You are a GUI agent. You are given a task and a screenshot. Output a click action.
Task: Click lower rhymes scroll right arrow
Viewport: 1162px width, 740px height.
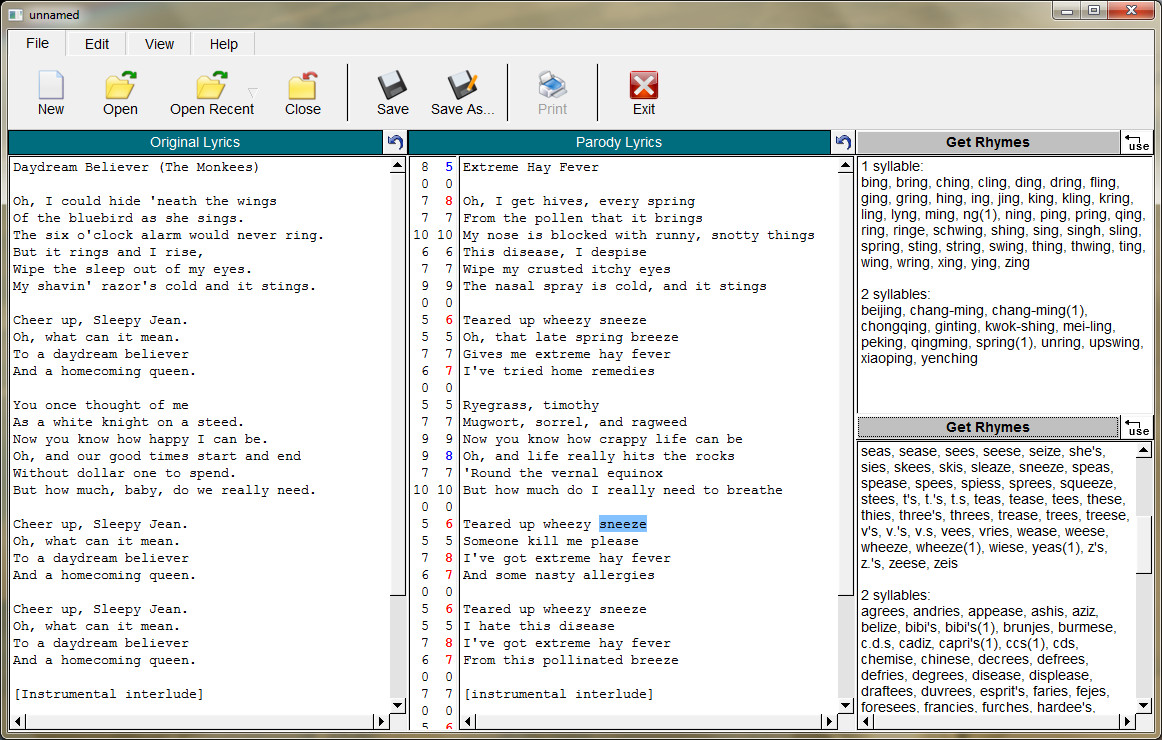(x=1128, y=721)
